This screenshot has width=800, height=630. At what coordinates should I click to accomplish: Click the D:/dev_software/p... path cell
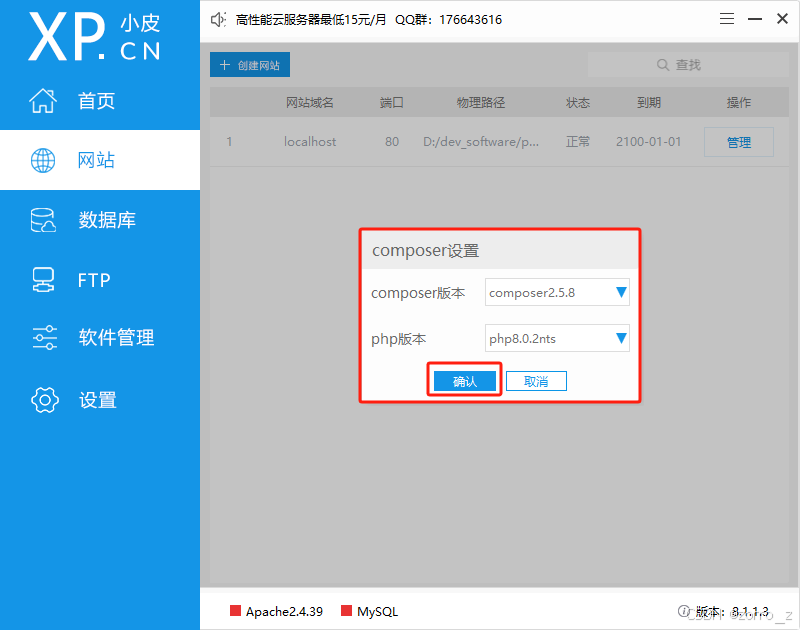[481, 142]
